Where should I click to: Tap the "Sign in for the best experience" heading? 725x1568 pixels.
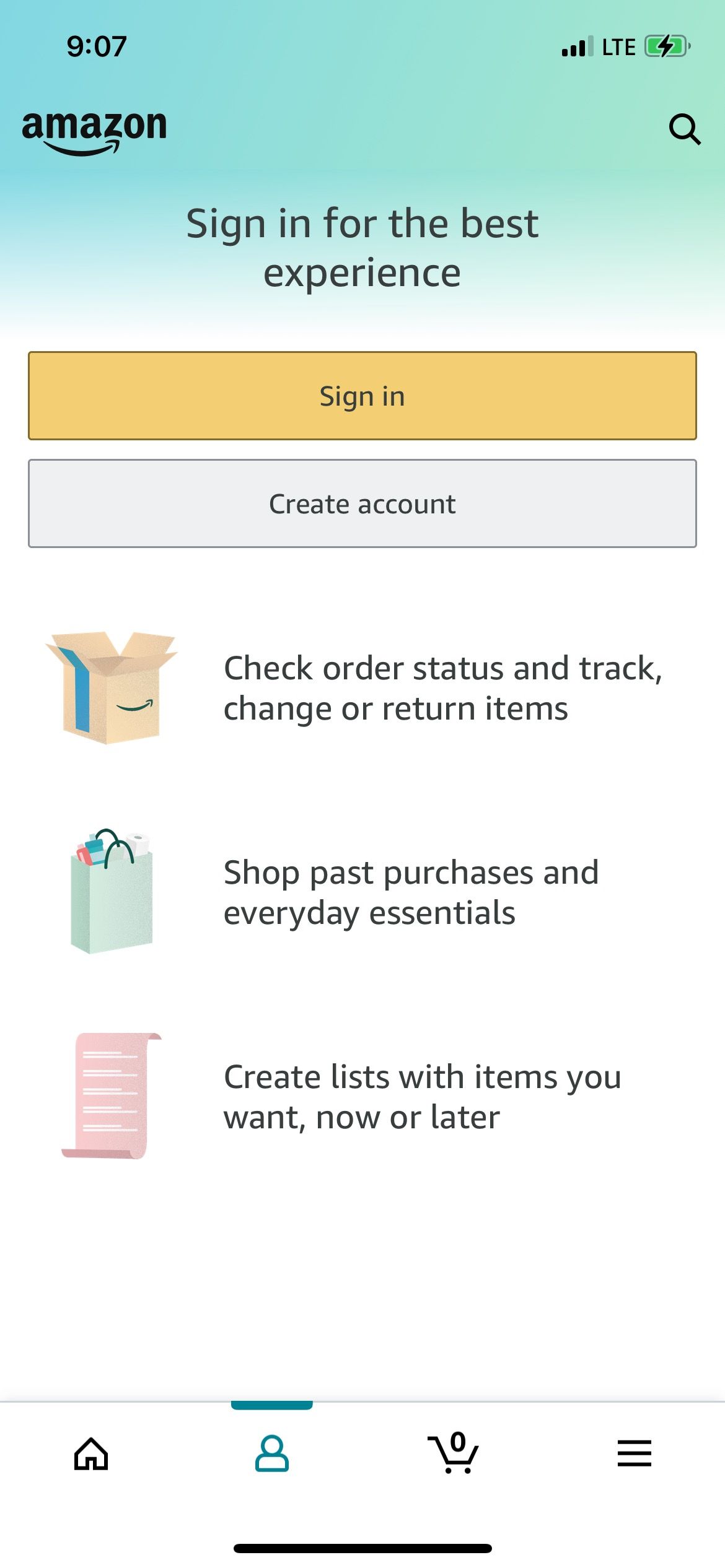(x=362, y=248)
